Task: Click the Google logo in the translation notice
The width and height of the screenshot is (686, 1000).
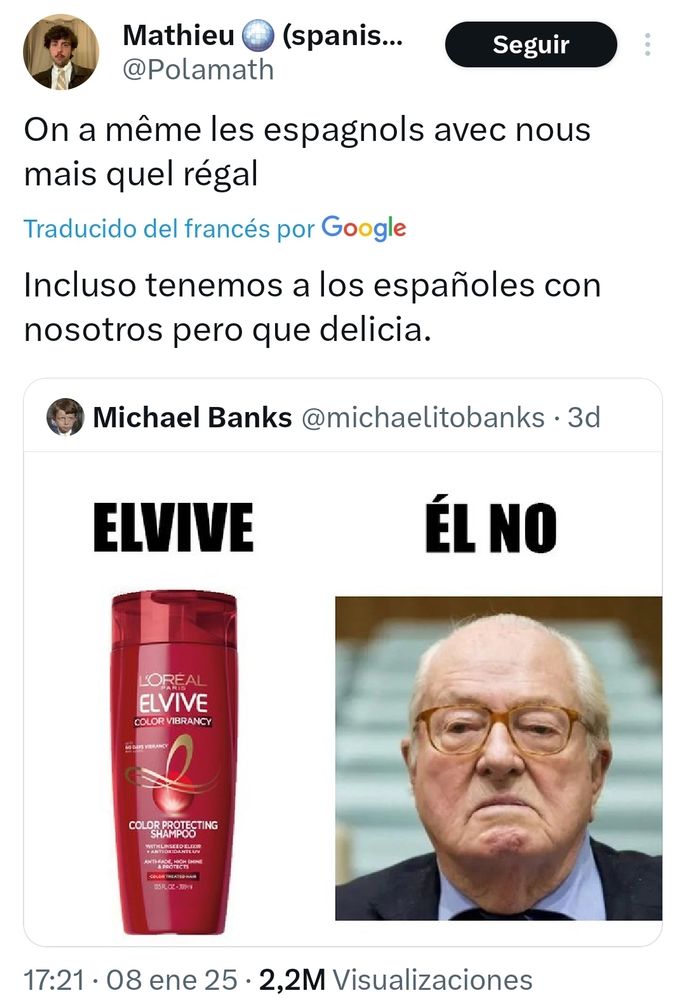Action: point(363,228)
